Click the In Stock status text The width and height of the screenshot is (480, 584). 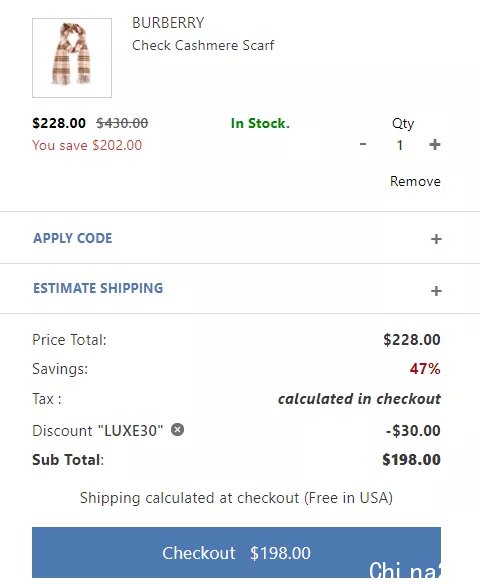click(260, 123)
